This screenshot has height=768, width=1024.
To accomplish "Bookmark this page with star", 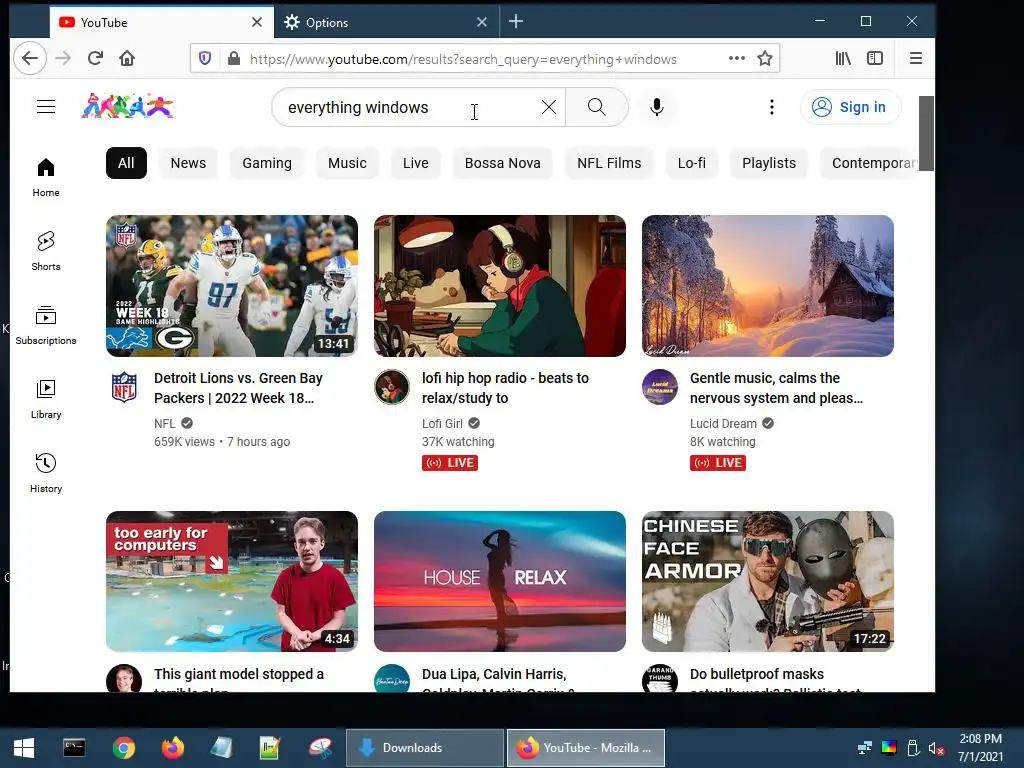I will (765, 59).
